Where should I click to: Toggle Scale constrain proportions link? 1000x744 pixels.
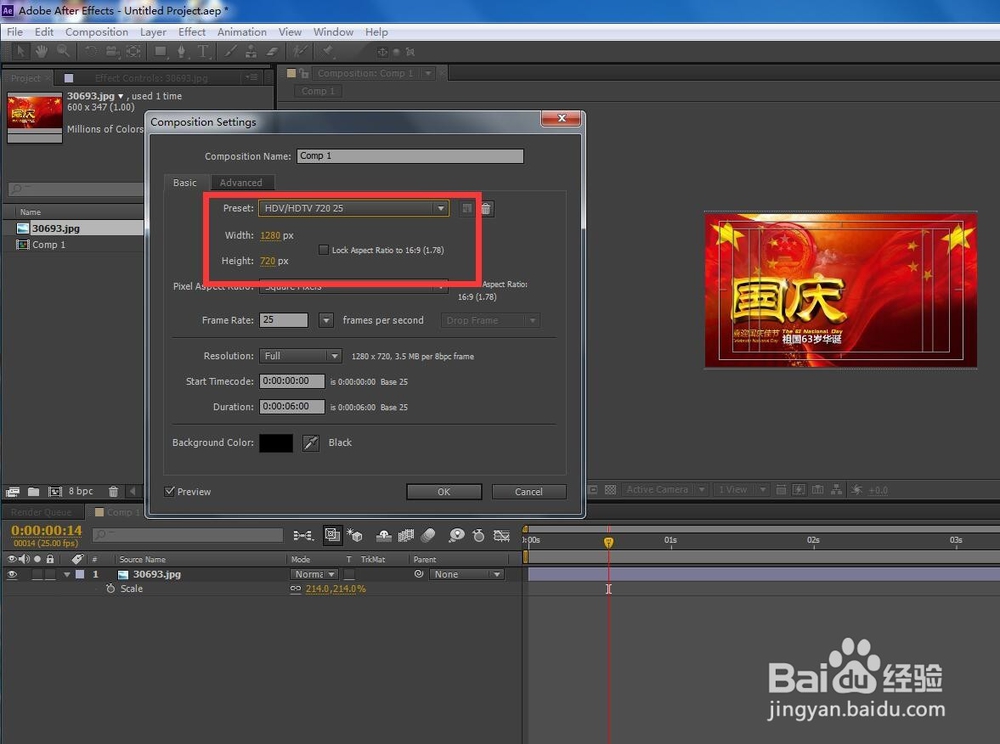coord(295,589)
